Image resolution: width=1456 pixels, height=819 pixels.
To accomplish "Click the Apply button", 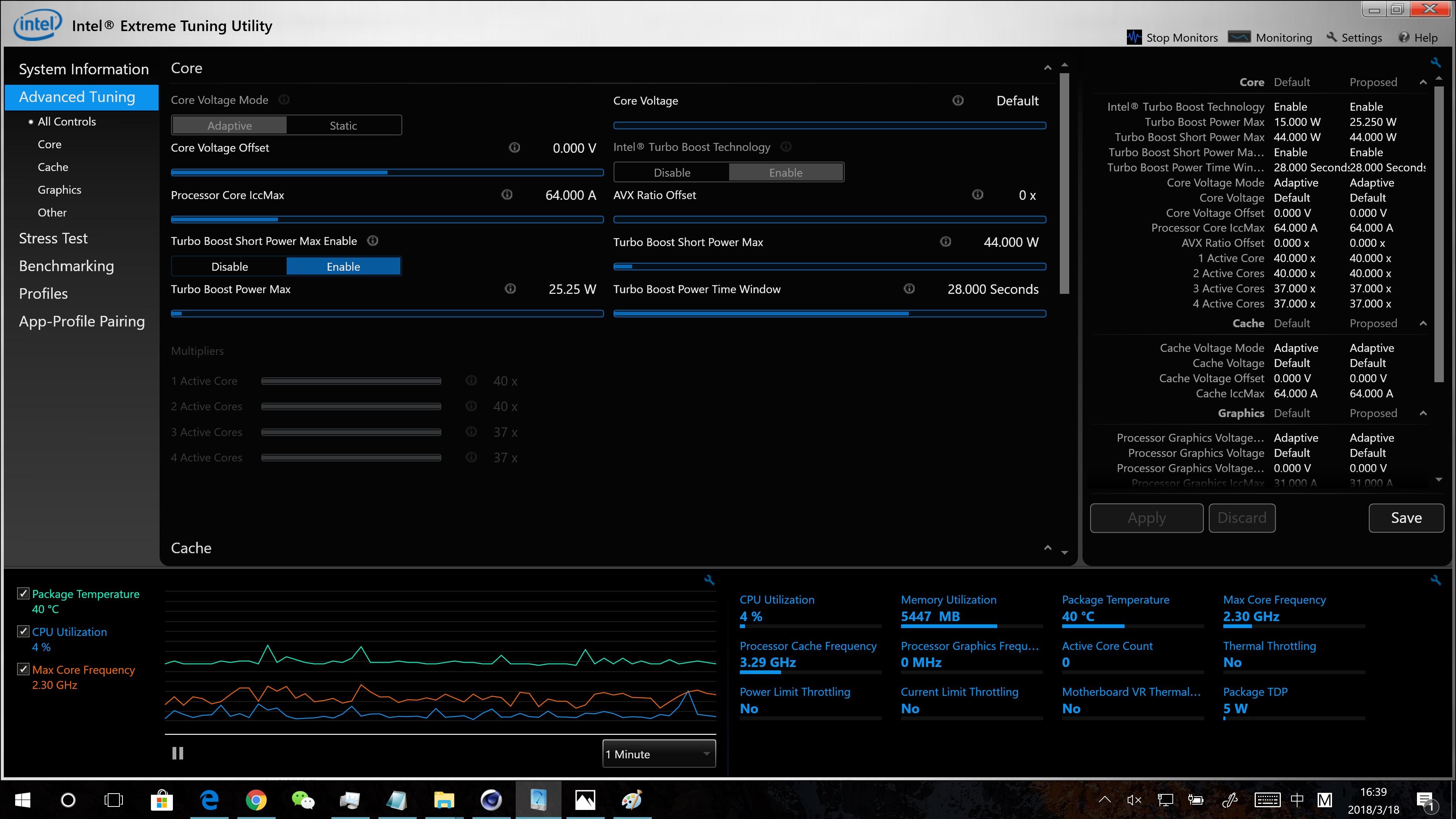I will [1146, 518].
